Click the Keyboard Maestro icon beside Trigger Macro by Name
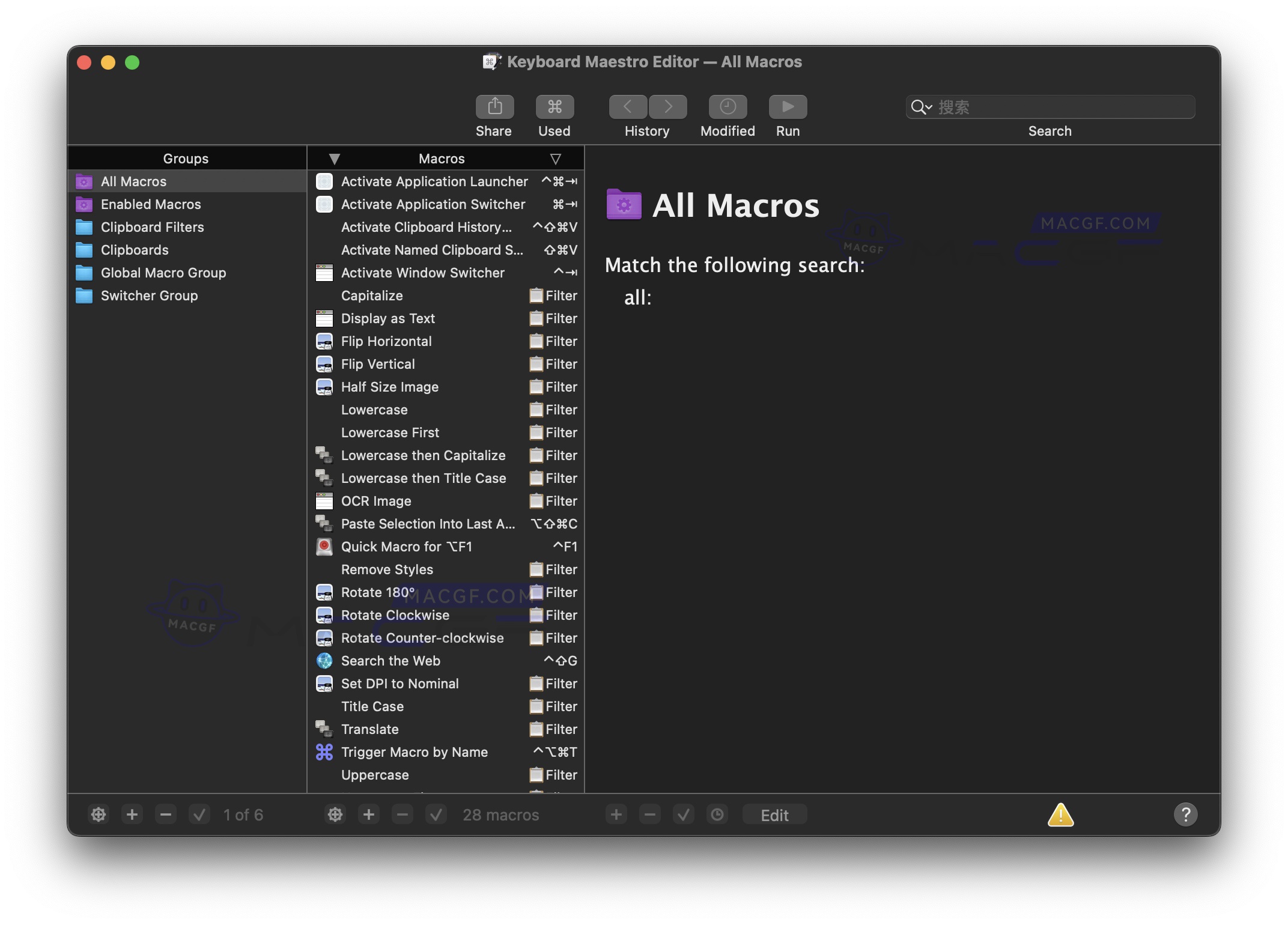 [324, 752]
